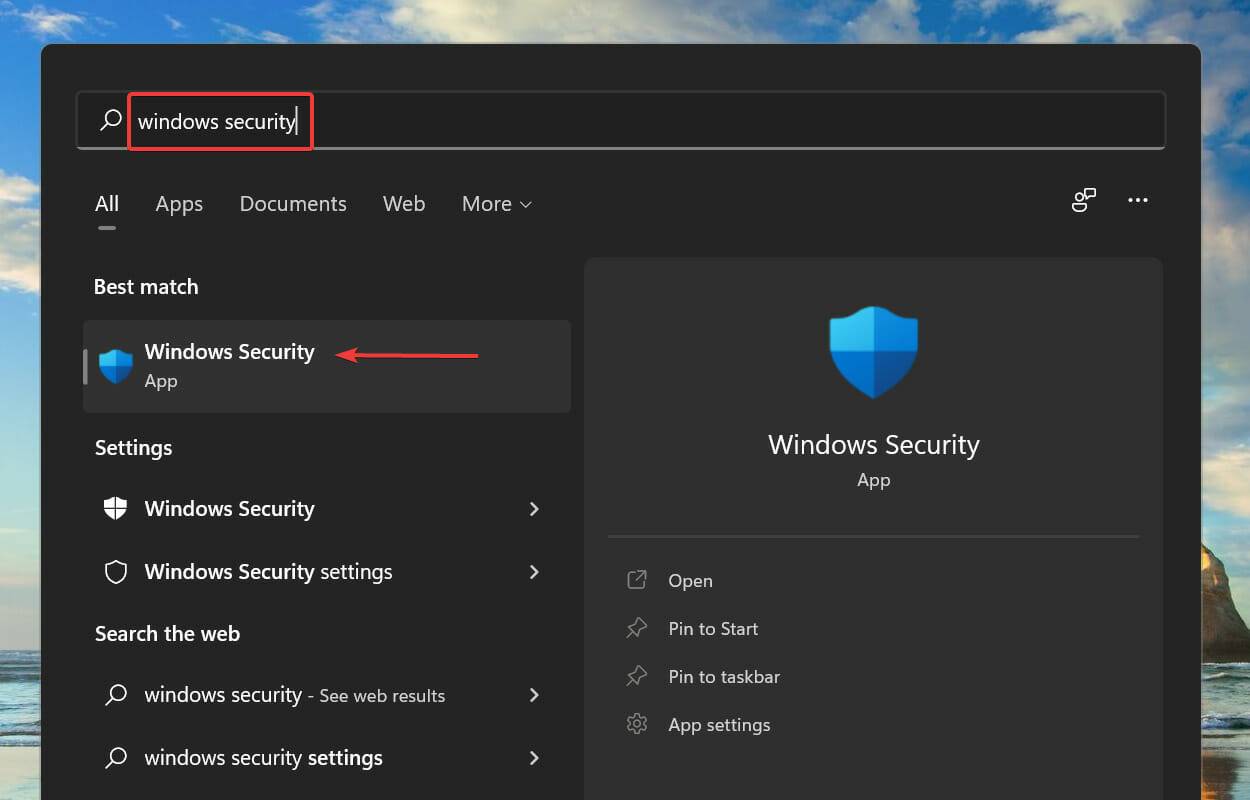Click Open to launch Windows Security
Viewport: 1250px width, 800px height.
690,580
